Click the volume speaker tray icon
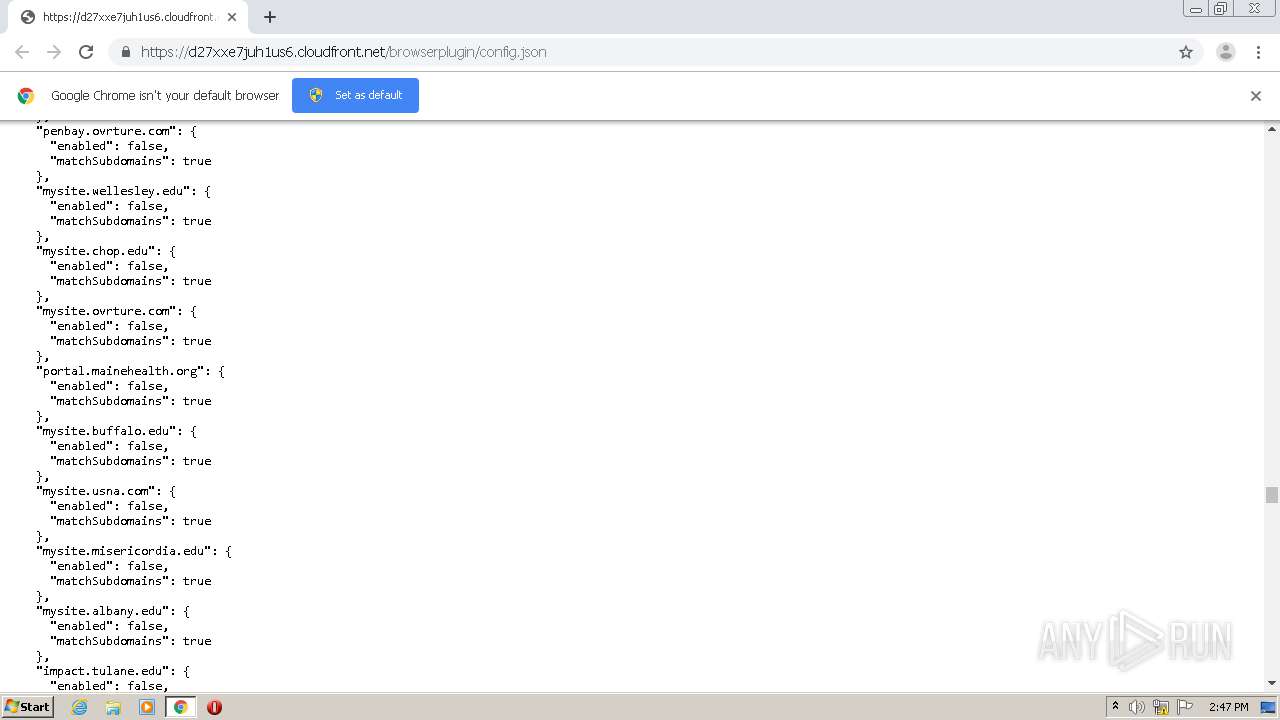The width and height of the screenshot is (1280, 720). [x=1137, y=707]
